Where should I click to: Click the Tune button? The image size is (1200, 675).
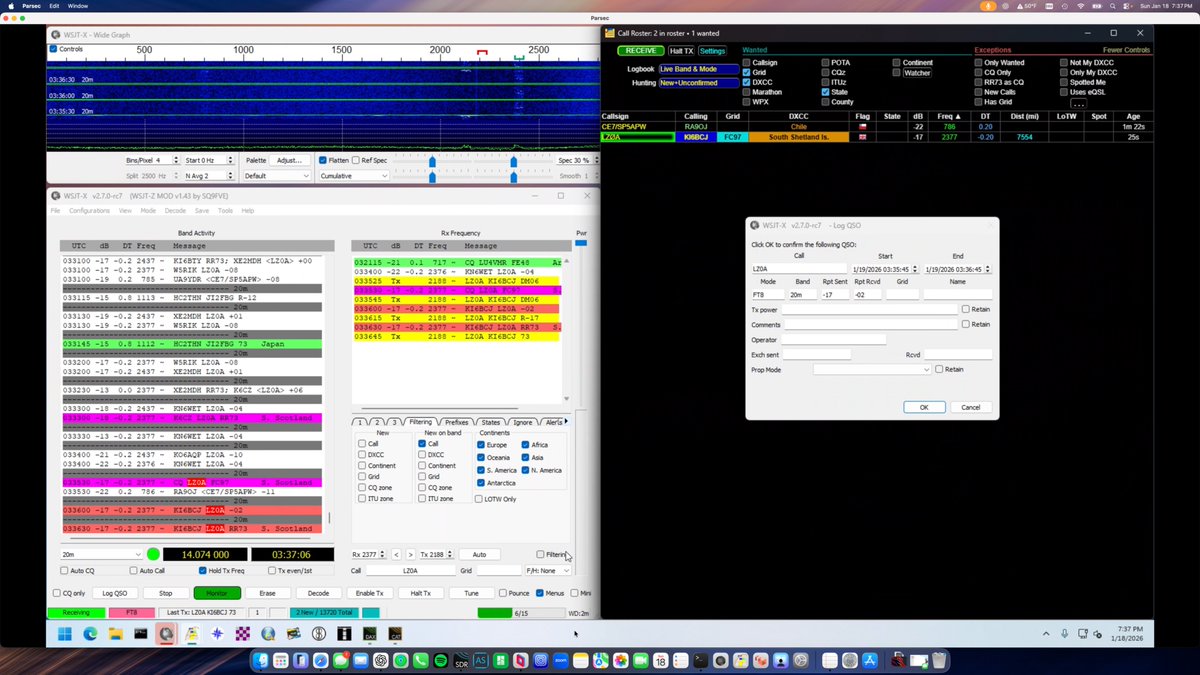(x=471, y=593)
